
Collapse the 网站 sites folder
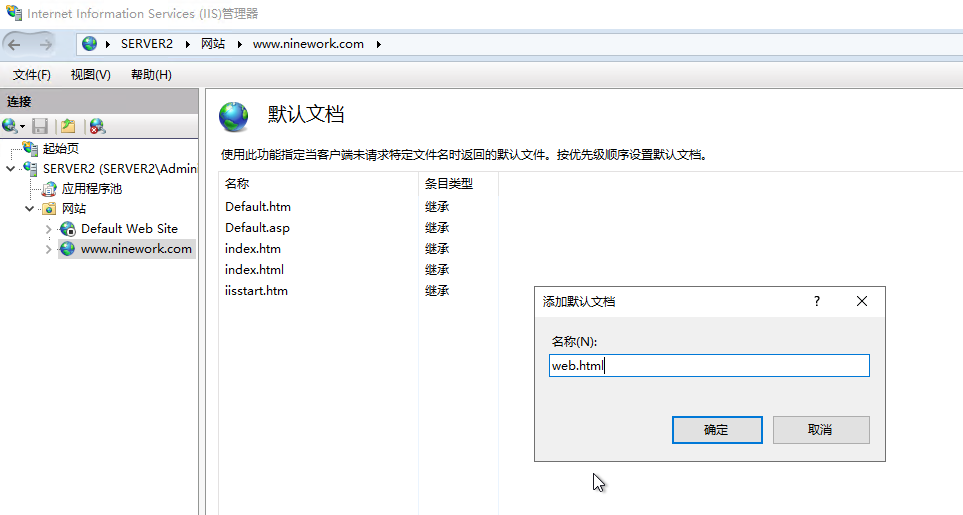point(30,208)
